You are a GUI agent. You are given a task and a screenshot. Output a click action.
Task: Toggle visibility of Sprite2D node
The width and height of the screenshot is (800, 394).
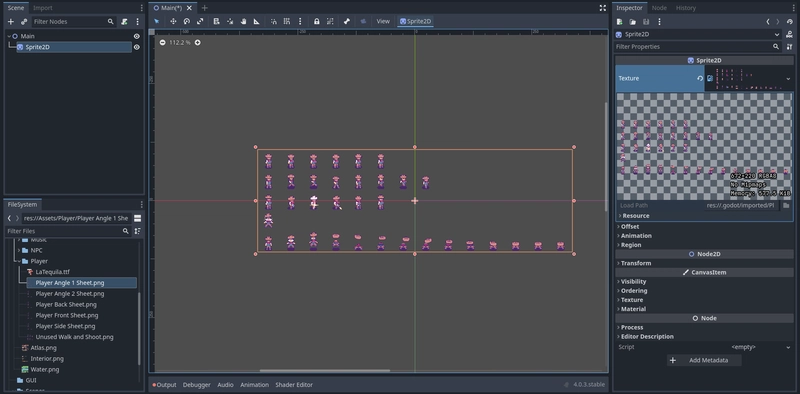[x=137, y=47]
